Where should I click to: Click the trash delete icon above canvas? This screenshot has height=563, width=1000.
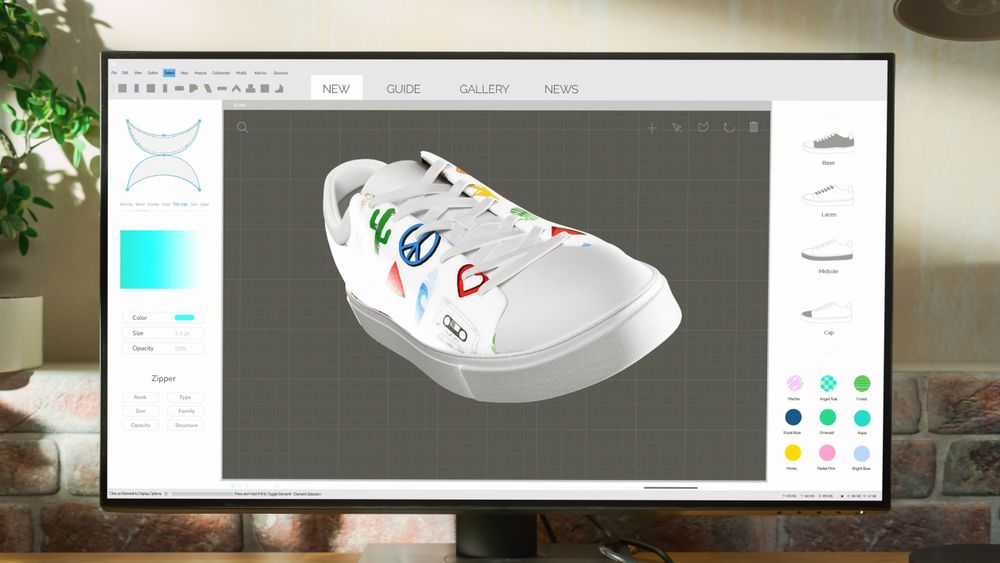[x=754, y=127]
